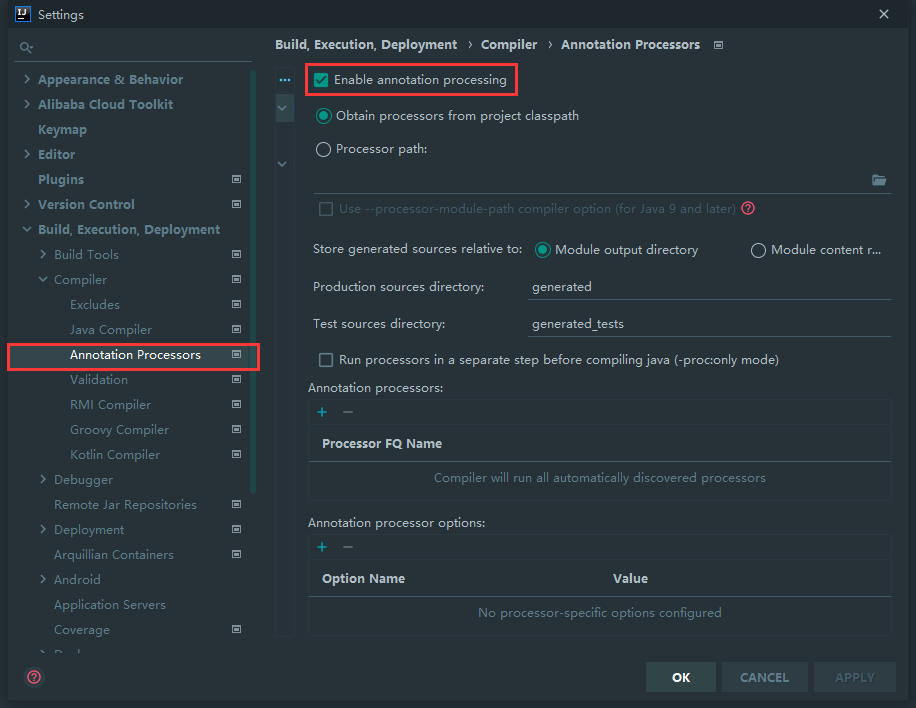Click the add icon under Annotation processors
The image size is (916, 708).
[322, 412]
